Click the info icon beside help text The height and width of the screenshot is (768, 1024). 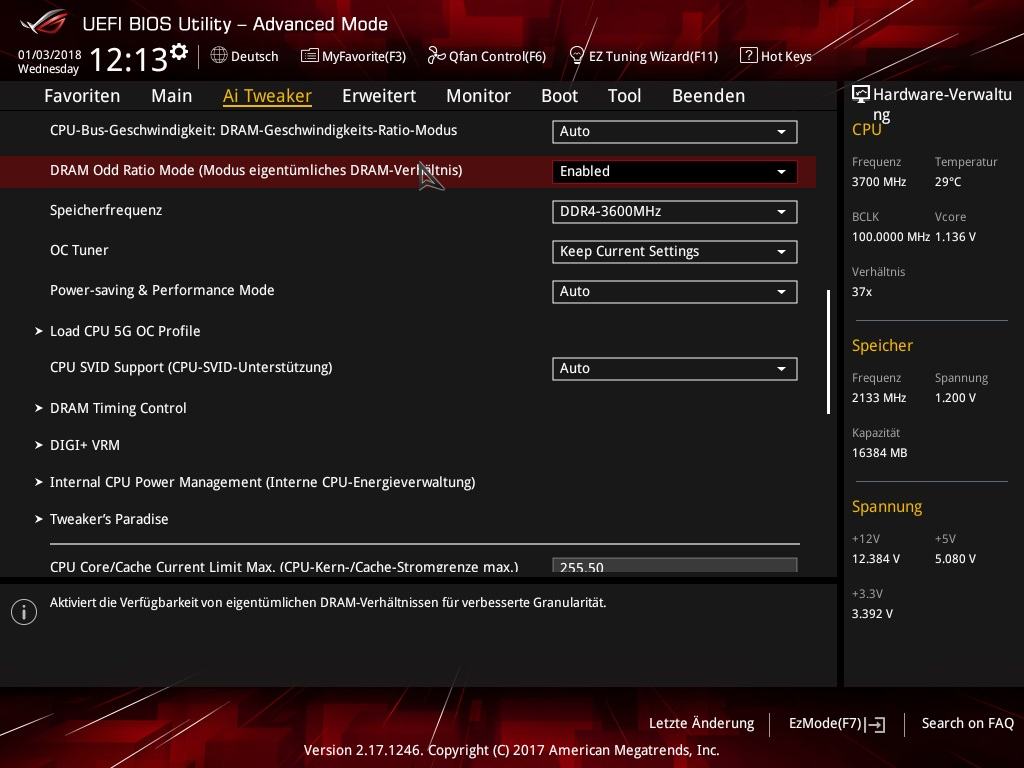point(24,612)
